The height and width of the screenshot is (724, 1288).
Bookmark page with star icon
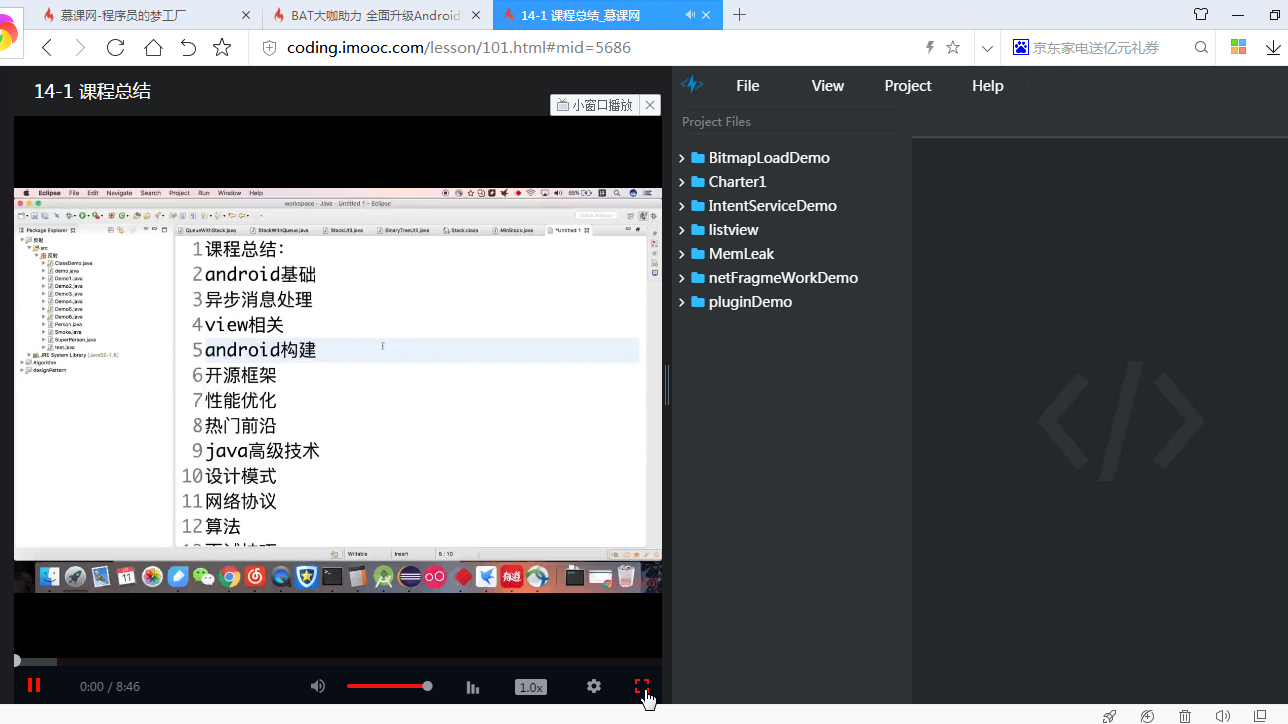point(222,48)
